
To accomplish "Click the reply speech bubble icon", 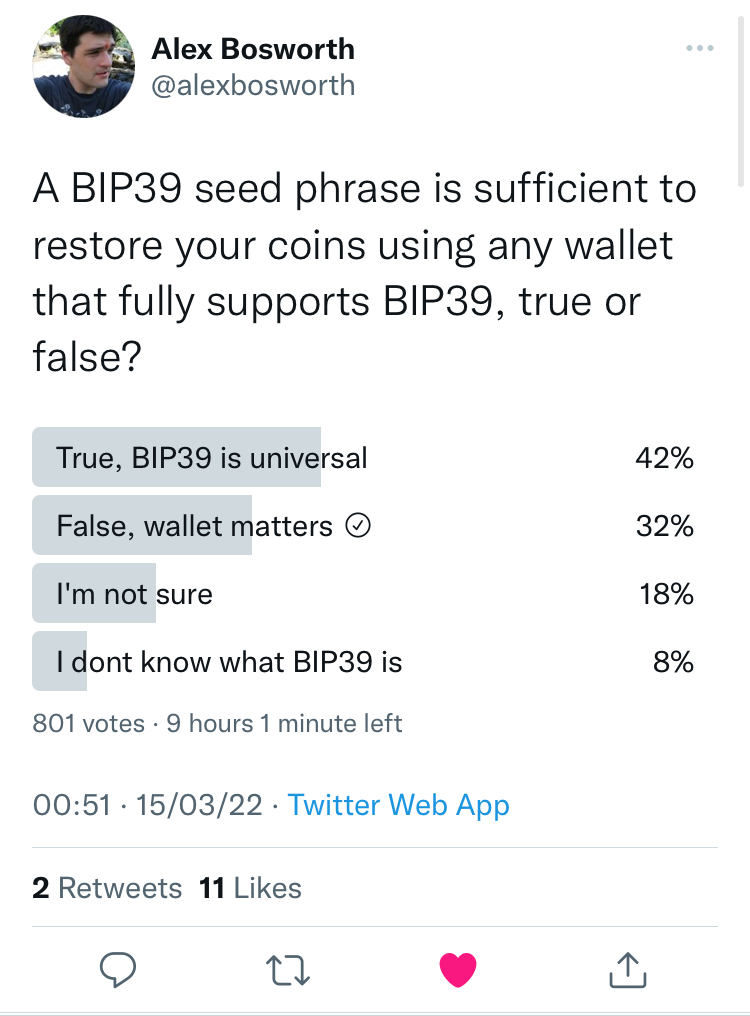I will click(118, 969).
